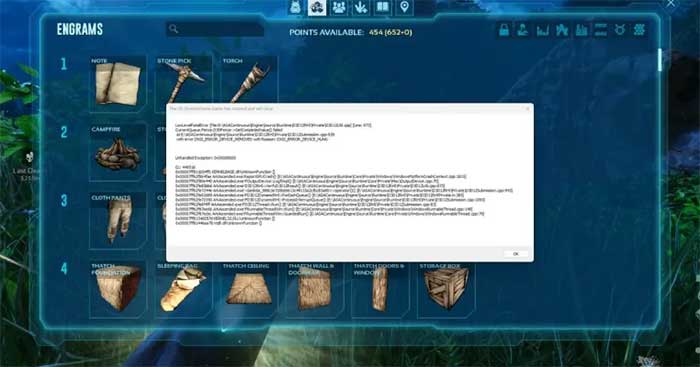Click the two-stacked-bars engram filter icon
The width and height of the screenshot is (700, 367).
tap(600, 30)
